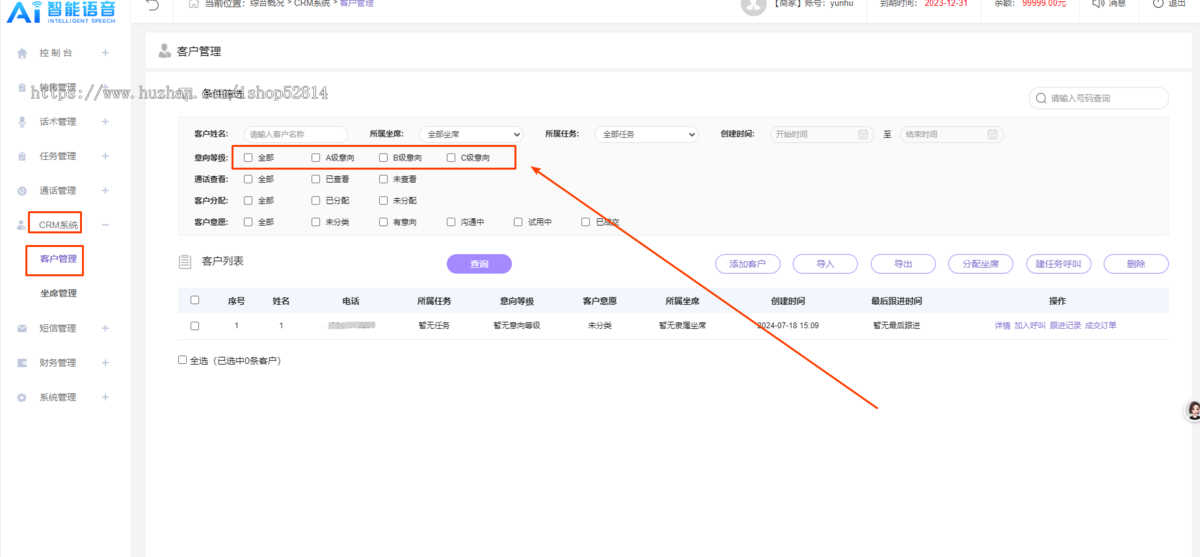1200x557 pixels.
Task: Click the 分配坐席 button
Action: (980, 264)
